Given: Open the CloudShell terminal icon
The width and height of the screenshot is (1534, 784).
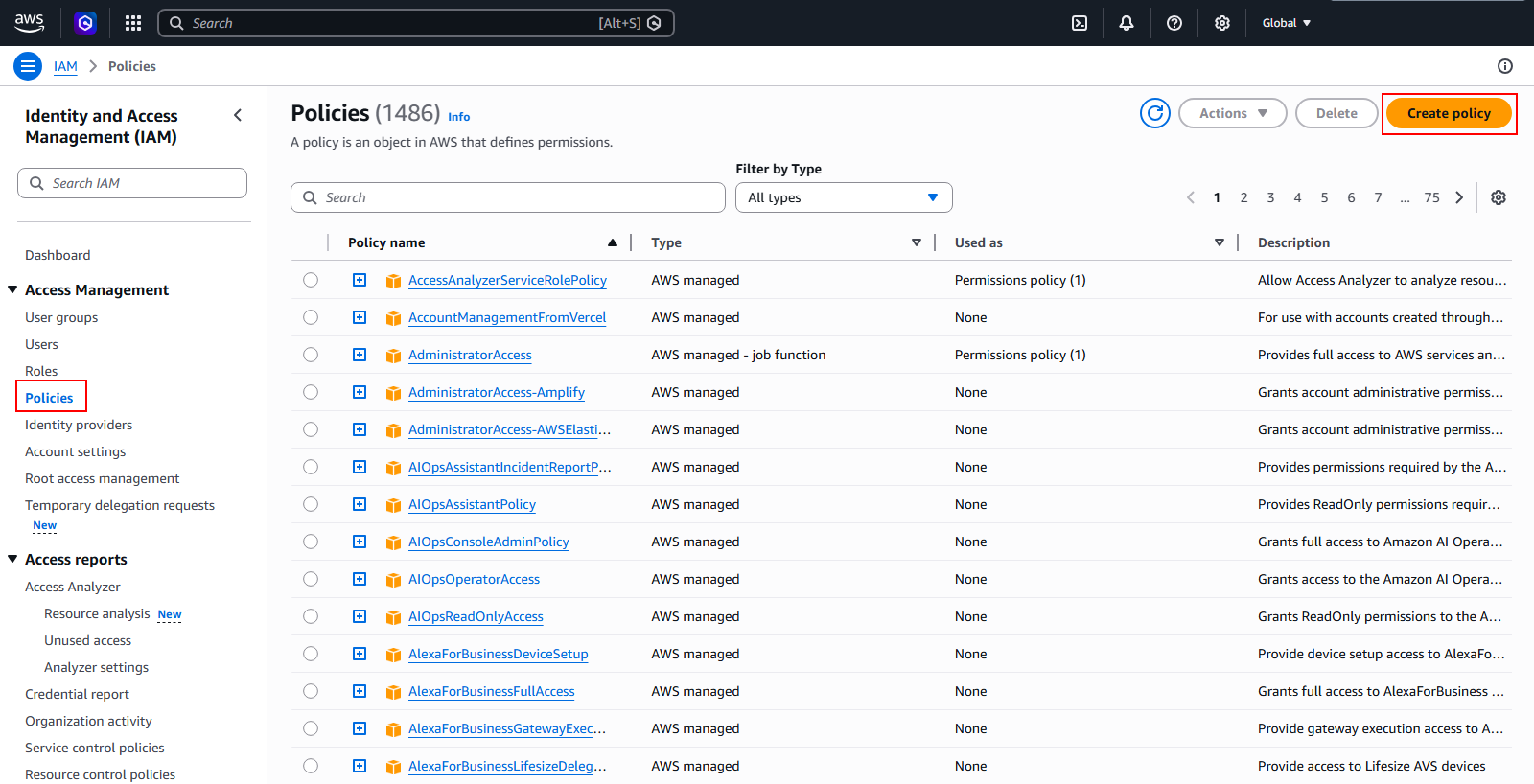Looking at the screenshot, I should pos(1080,23).
